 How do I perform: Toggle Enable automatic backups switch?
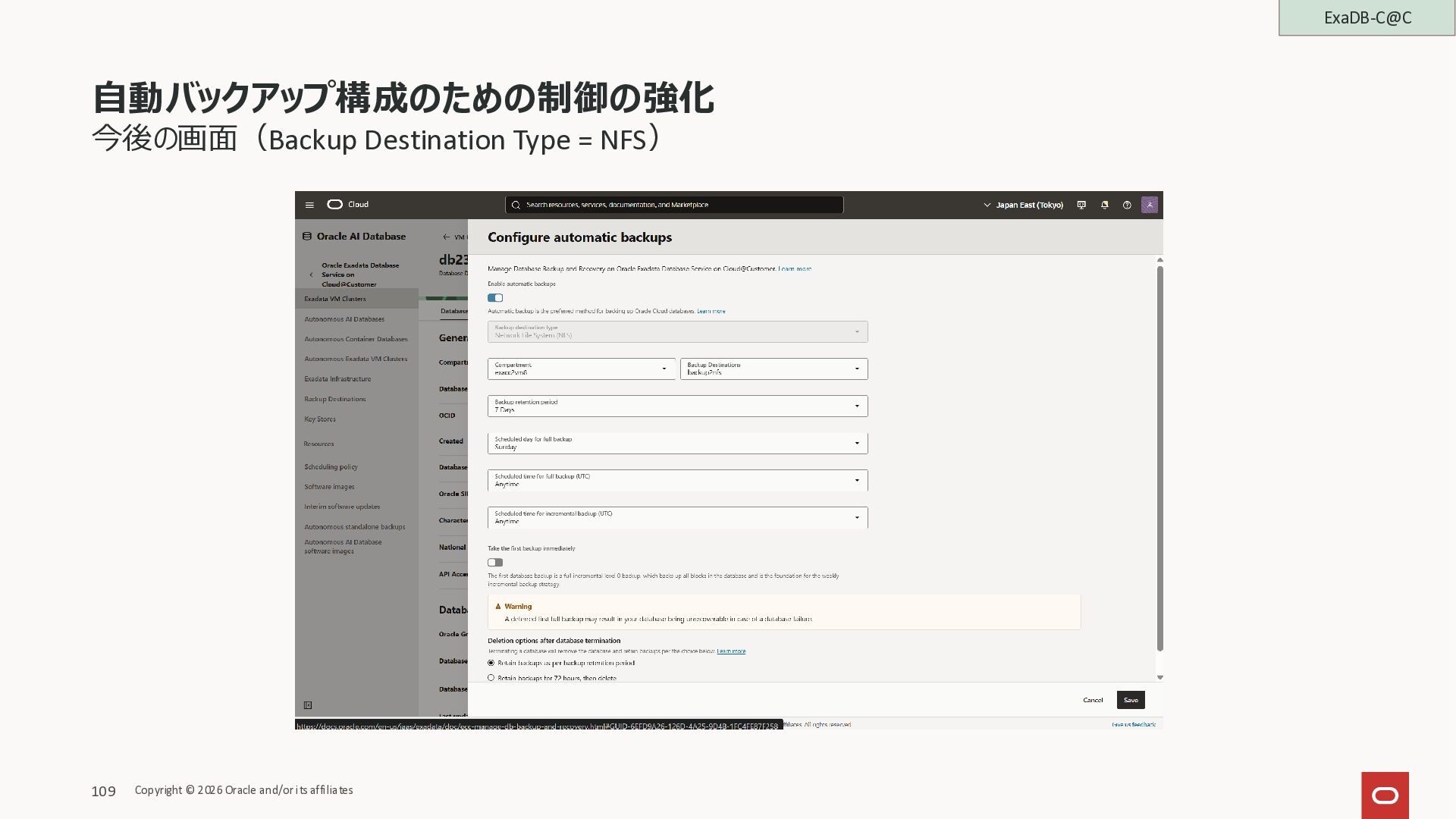495,298
